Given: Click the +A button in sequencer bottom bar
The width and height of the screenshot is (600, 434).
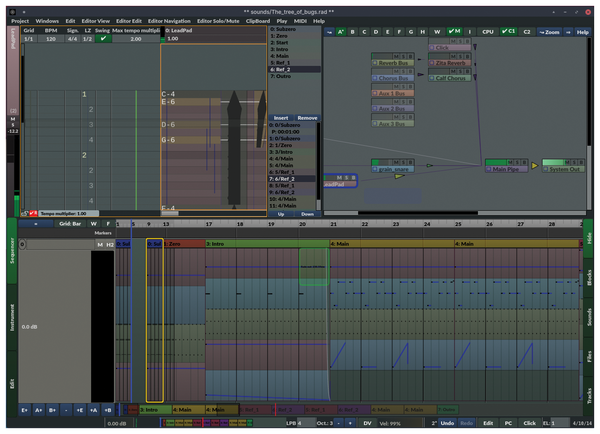Looking at the screenshot, I should click(94, 410).
